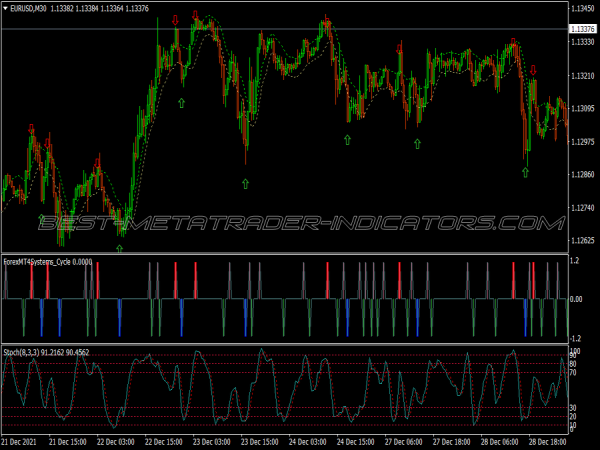The image size is (600, 450).
Task: Click the 23 Dec 03:00 time axis label
Action: point(212,442)
